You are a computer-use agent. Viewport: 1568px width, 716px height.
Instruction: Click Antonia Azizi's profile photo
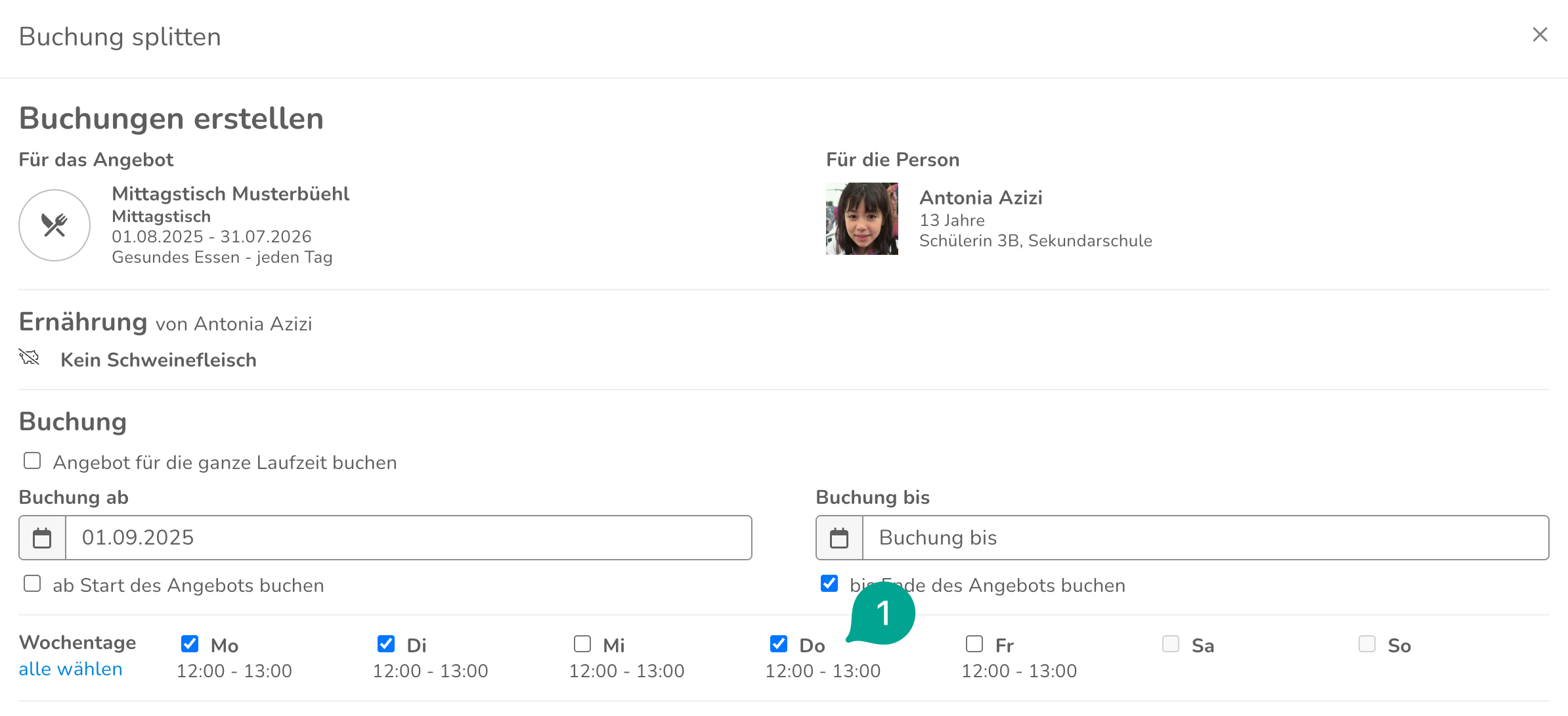click(x=861, y=219)
